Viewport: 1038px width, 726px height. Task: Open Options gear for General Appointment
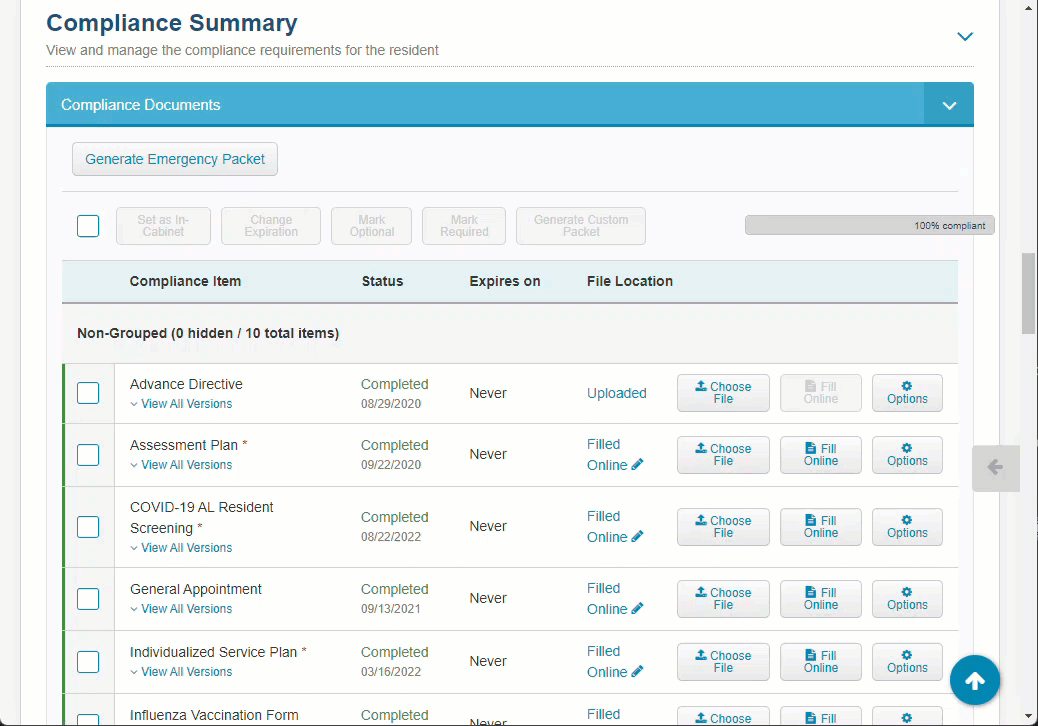coord(907,599)
